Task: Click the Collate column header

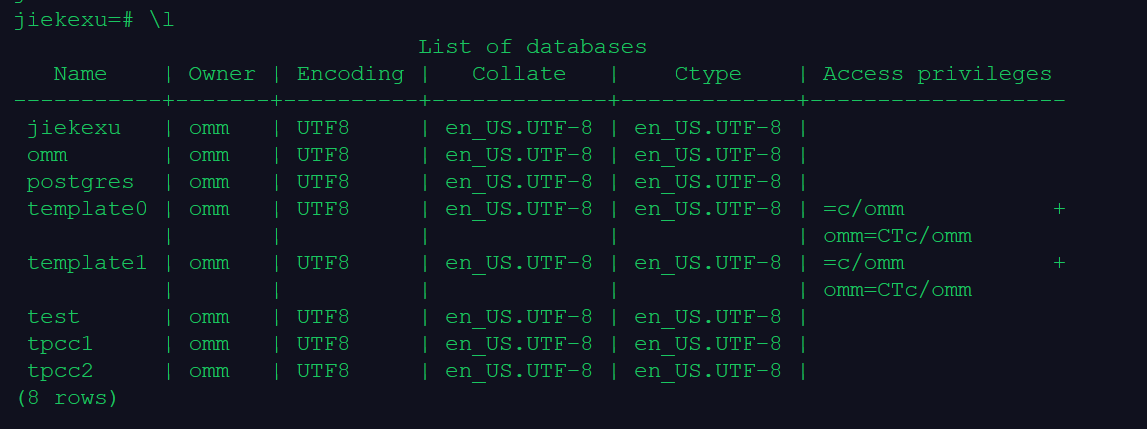Action: coord(519,75)
